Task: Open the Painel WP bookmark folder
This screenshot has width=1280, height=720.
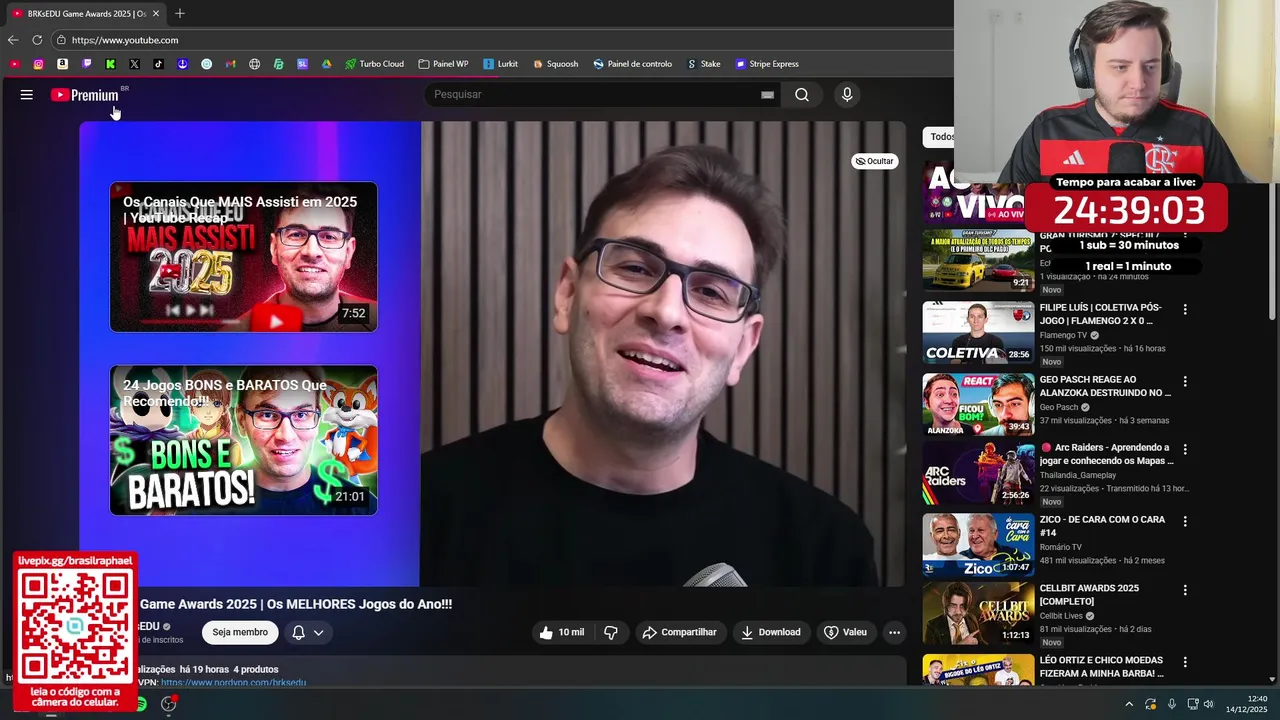Action: (443, 64)
